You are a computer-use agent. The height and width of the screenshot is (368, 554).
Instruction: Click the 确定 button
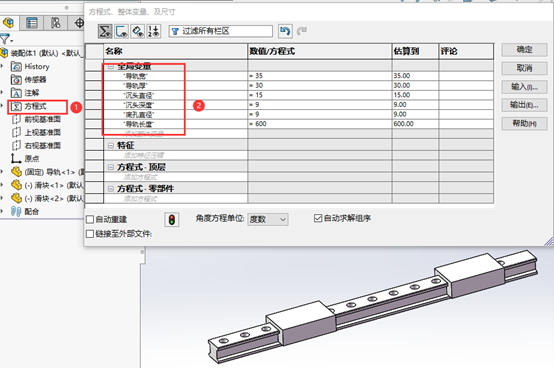(524, 50)
